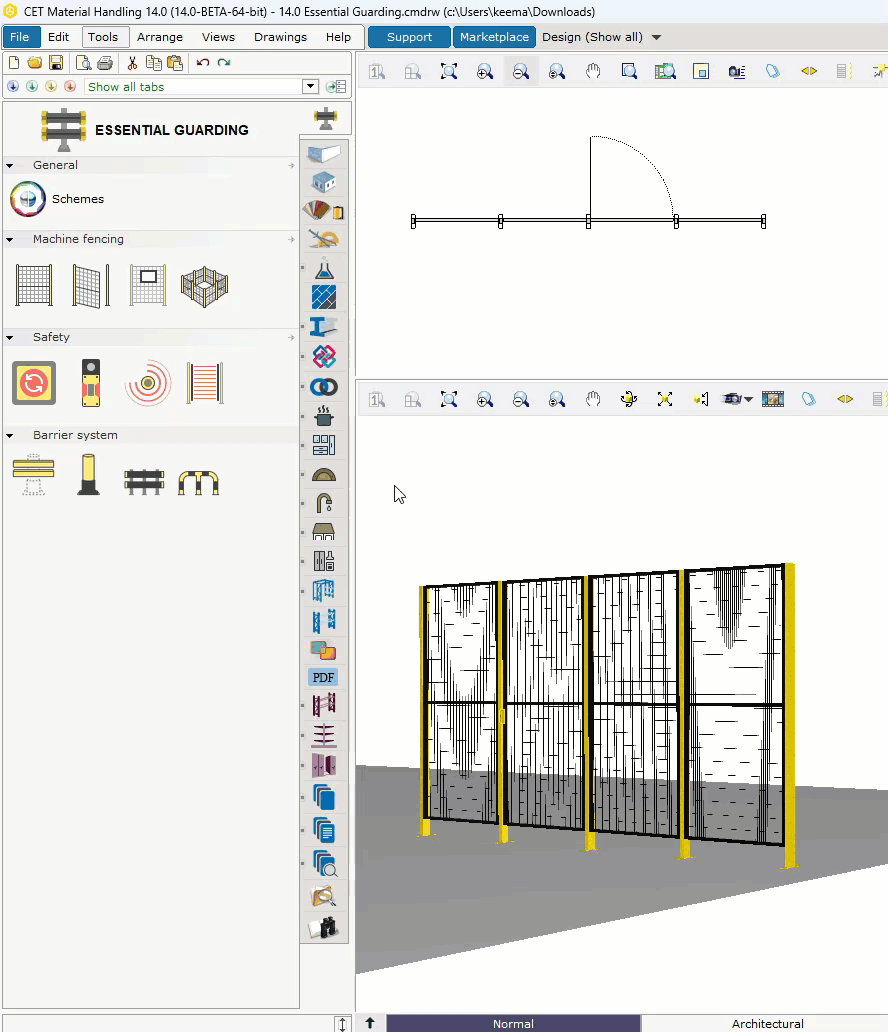Open the Show all tabs dropdown
Screen dimensions: 888x1032
310,86
